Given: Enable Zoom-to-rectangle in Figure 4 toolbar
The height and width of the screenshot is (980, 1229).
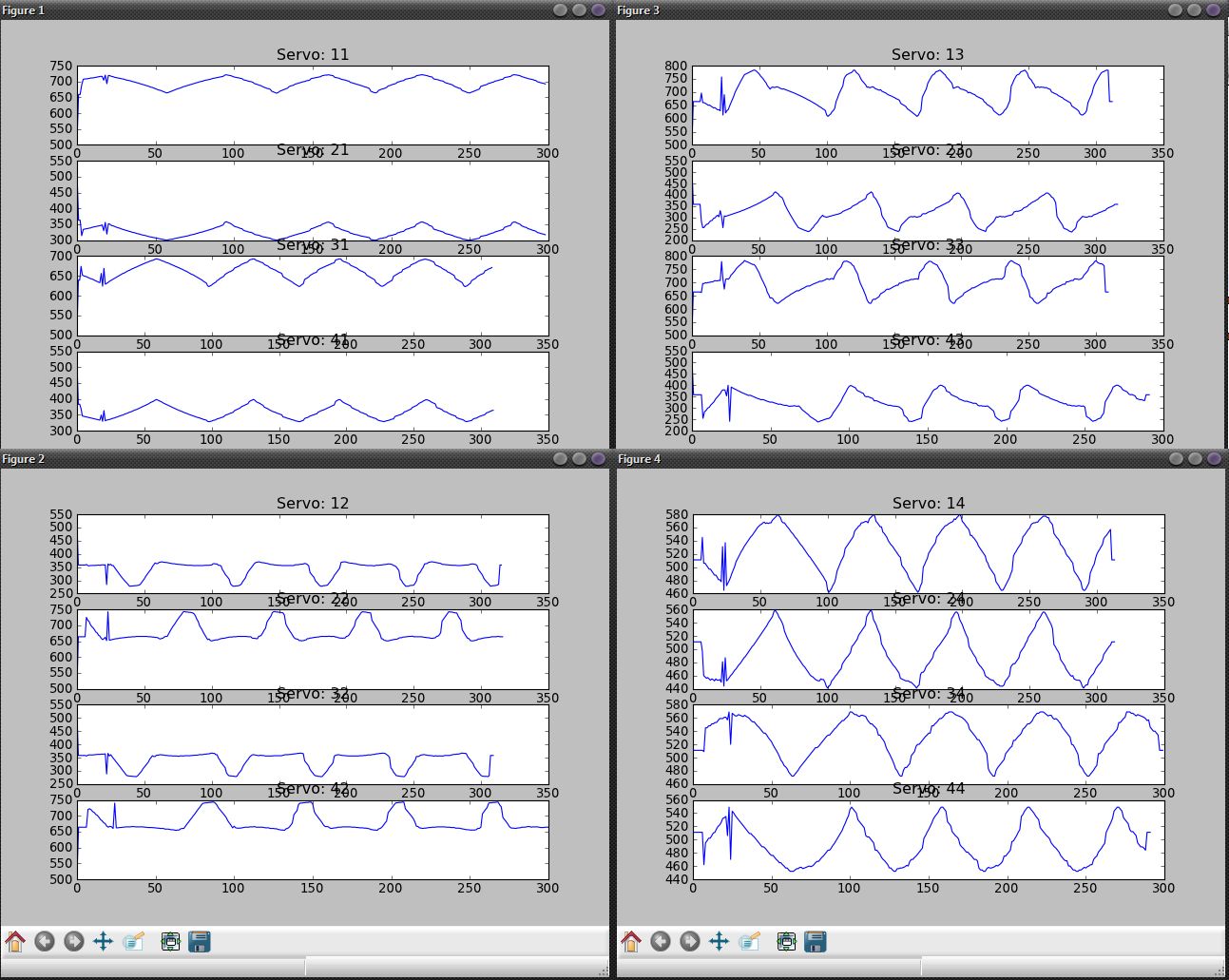Looking at the screenshot, I should 749,941.
